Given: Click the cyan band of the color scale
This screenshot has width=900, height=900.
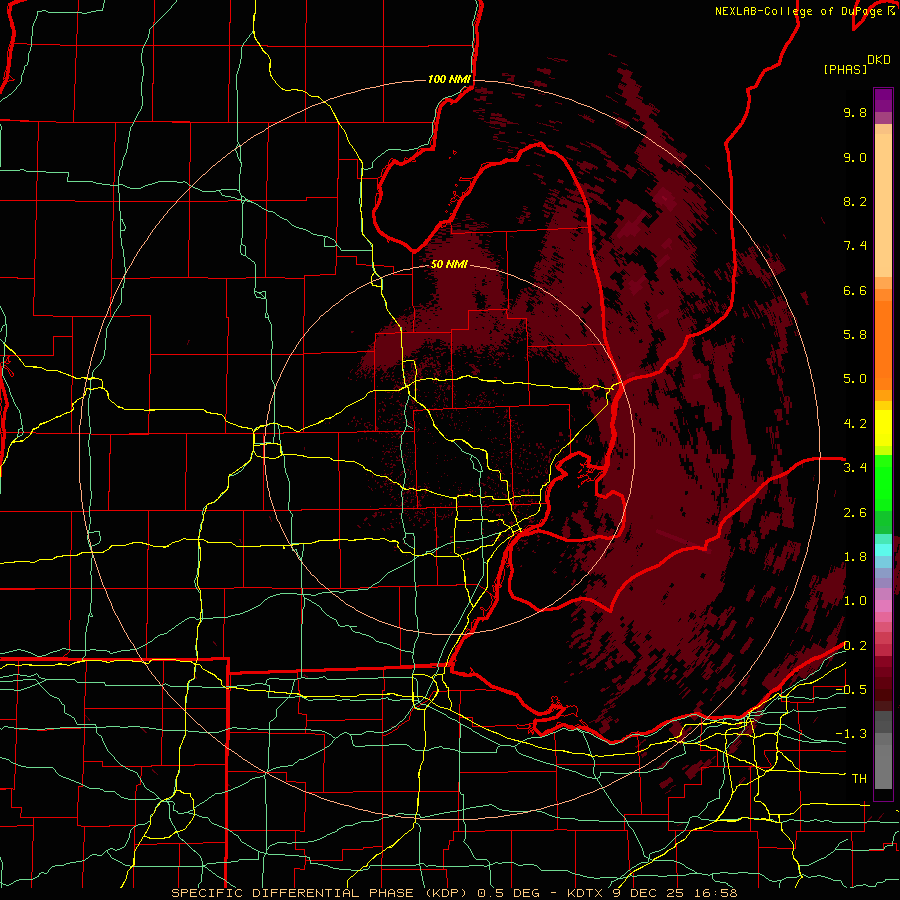Looking at the screenshot, I should [883, 550].
